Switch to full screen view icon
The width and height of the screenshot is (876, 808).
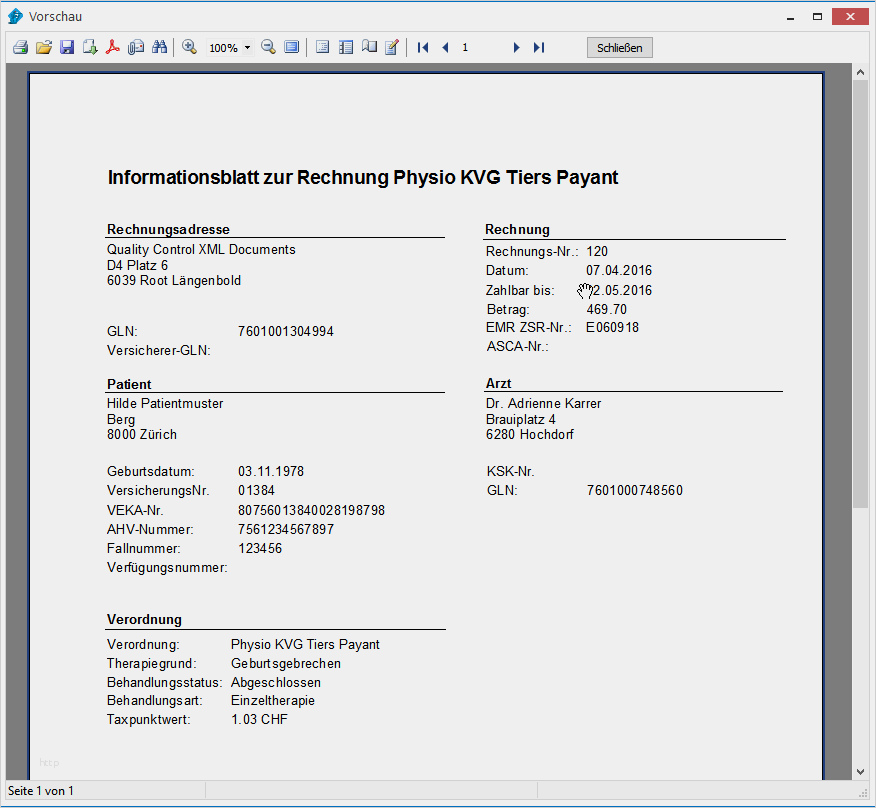(x=292, y=47)
